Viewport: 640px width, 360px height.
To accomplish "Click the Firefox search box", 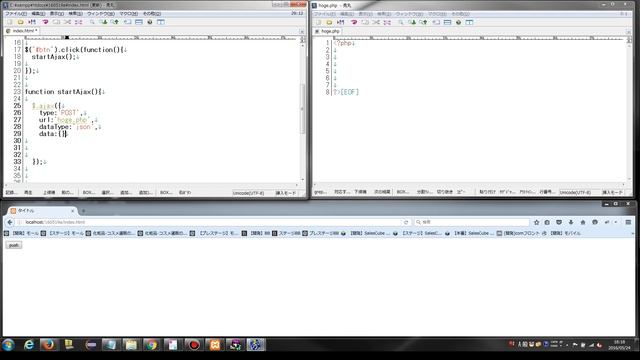I will coord(471,222).
